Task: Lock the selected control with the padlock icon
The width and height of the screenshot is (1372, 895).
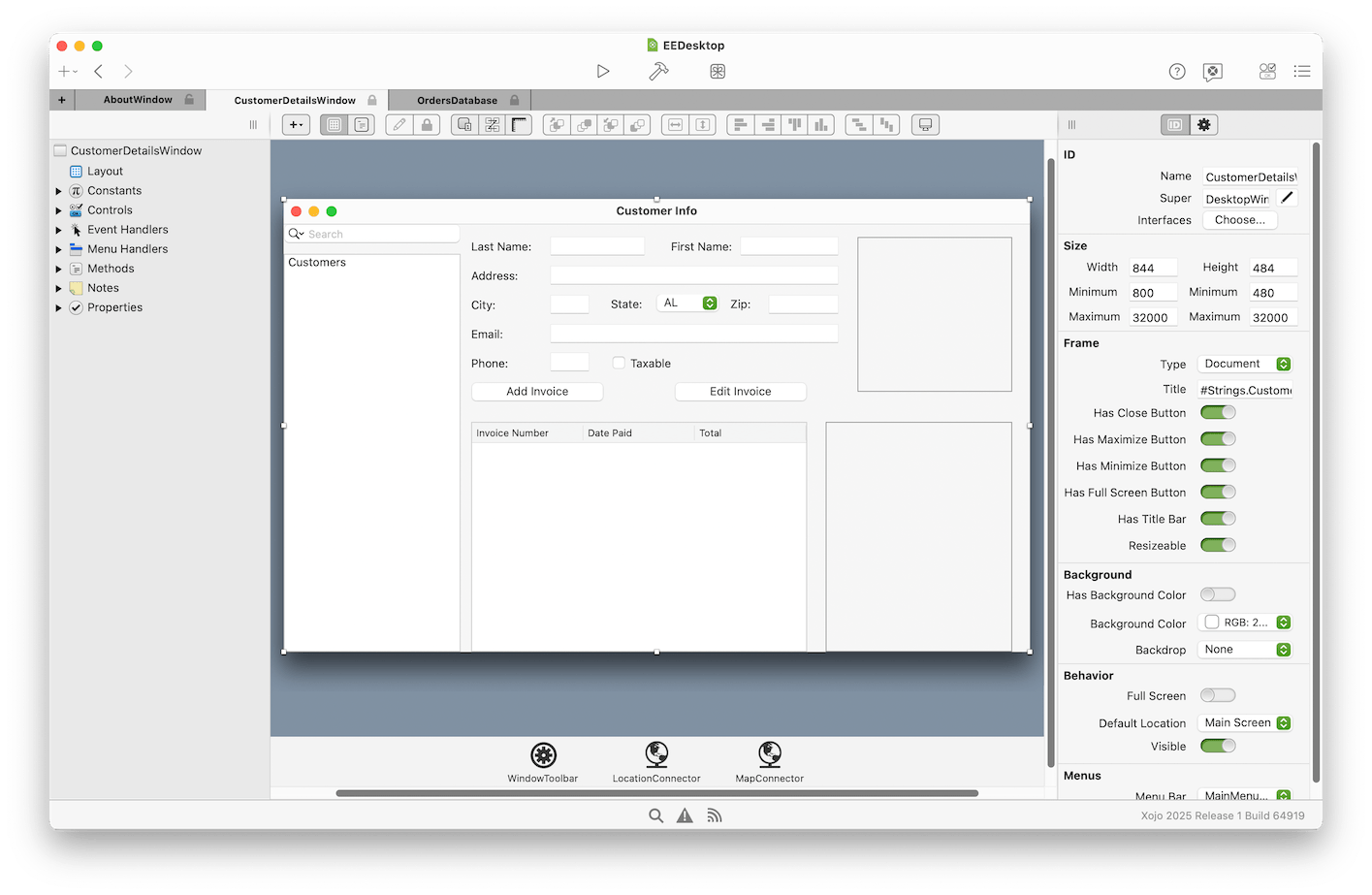Action: (427, 124)
